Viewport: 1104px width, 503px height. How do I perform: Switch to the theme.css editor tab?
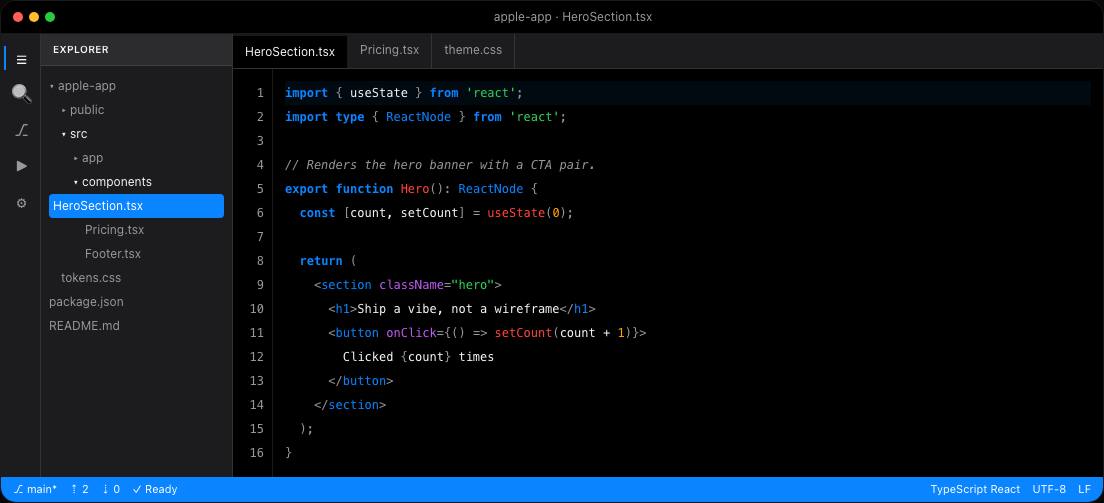473,50
